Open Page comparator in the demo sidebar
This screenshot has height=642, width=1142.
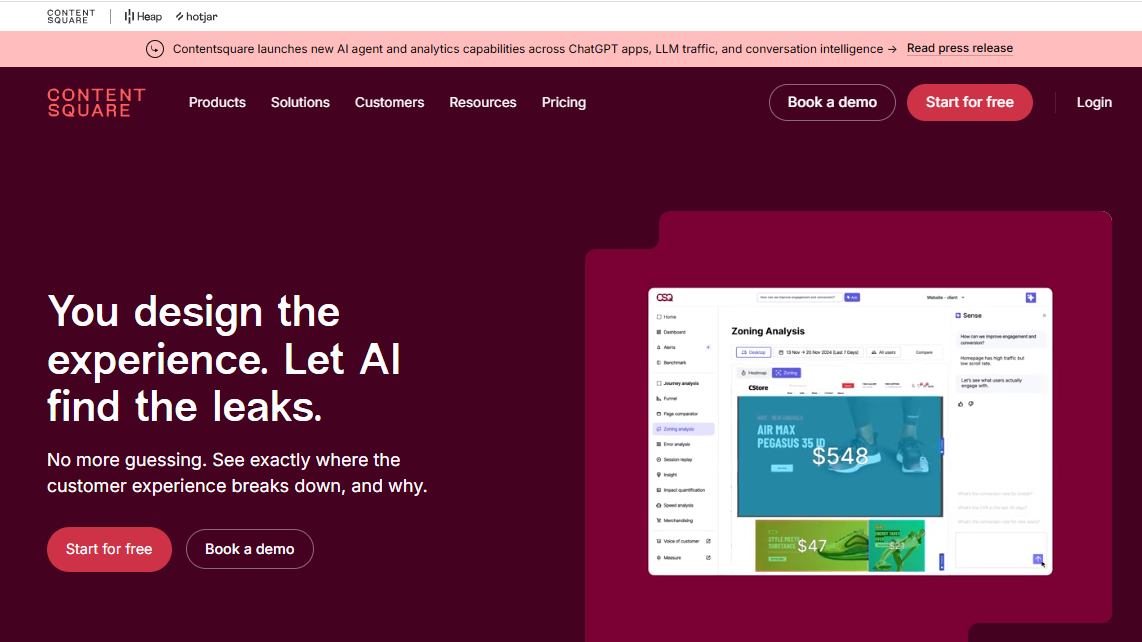[x=677, y=414]
